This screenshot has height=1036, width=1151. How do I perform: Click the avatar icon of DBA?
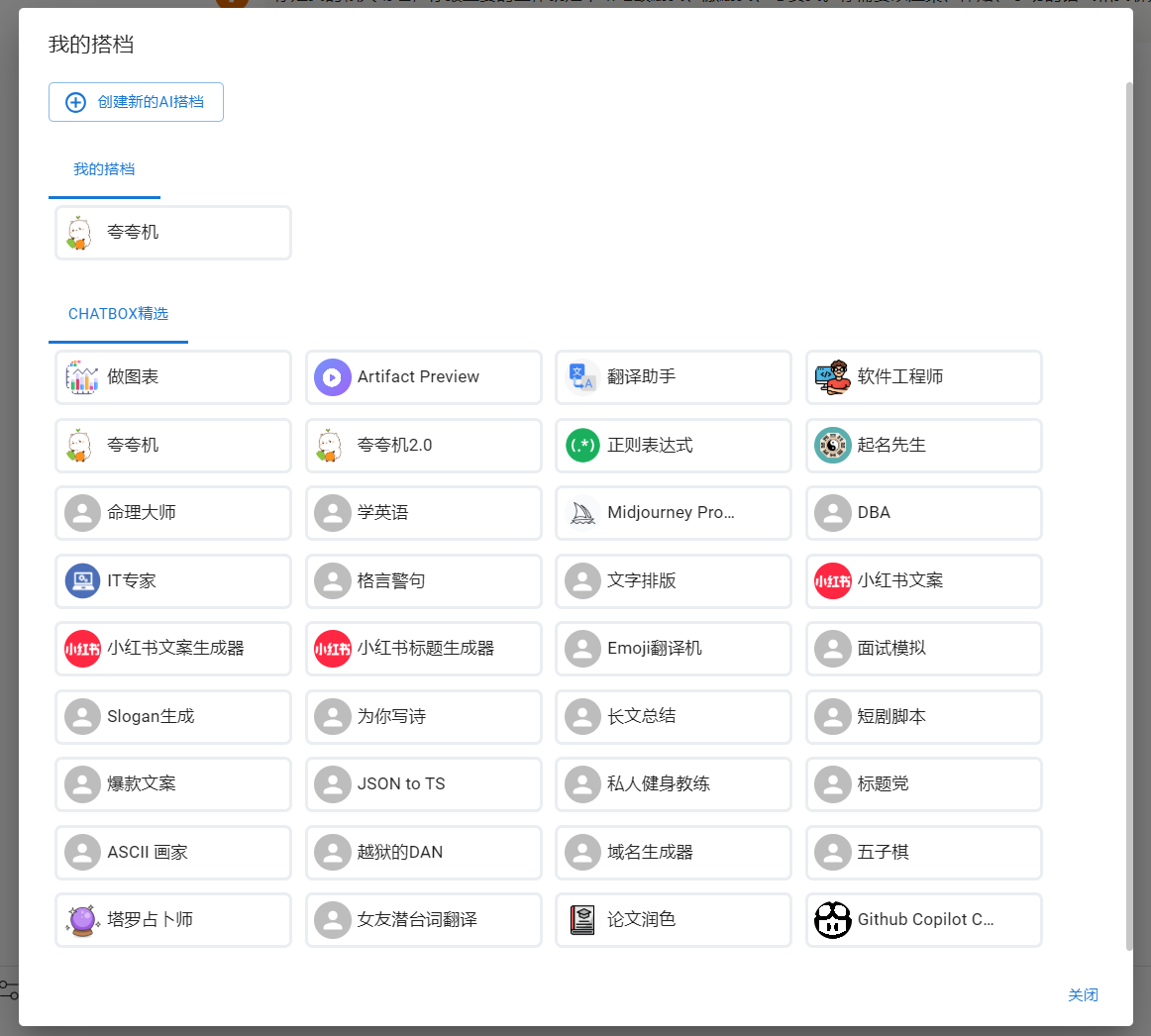(x=832, y=513)
